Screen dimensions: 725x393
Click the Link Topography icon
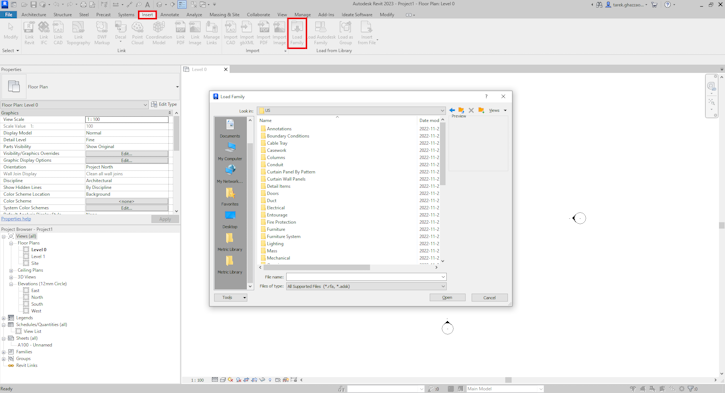(78, 33)
